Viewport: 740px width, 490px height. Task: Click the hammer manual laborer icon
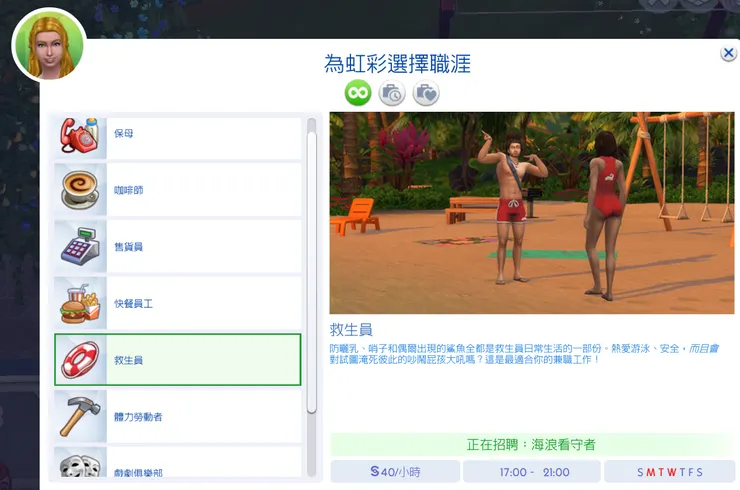pyautogui.click(x=80, y=416)
